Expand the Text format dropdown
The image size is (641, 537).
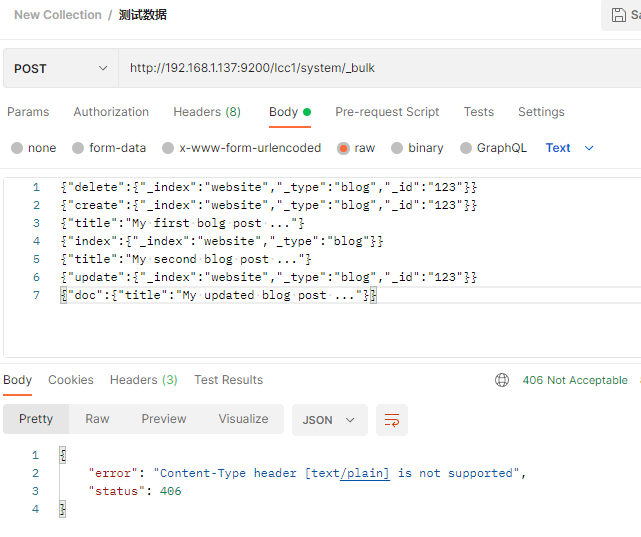tap(570, 148)
